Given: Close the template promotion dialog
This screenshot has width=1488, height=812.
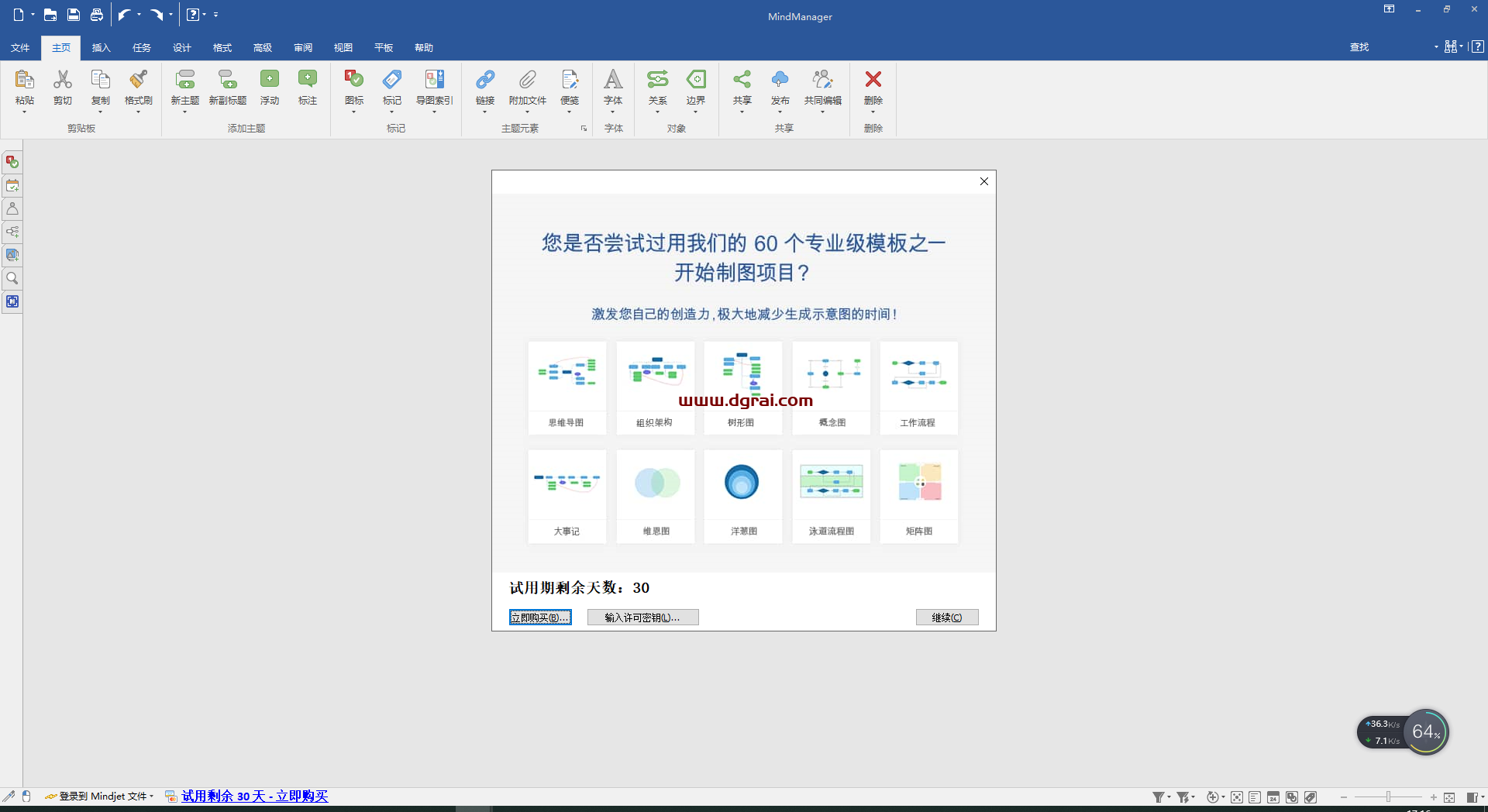Looking at the screenshot, I should 984,181.
